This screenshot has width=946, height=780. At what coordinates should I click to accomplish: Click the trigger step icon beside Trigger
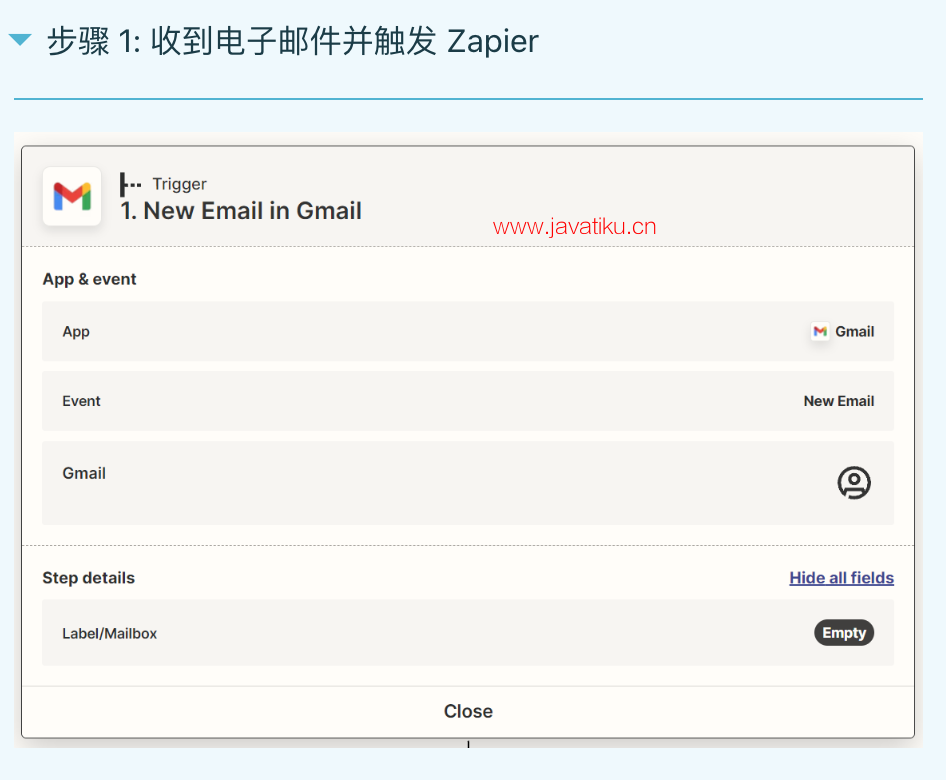pos(130,184)
